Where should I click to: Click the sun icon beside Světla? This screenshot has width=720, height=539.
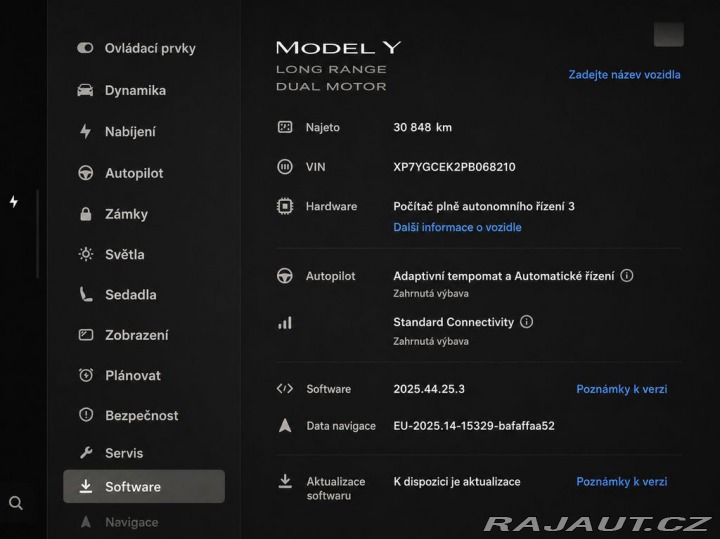pos(85,254)
